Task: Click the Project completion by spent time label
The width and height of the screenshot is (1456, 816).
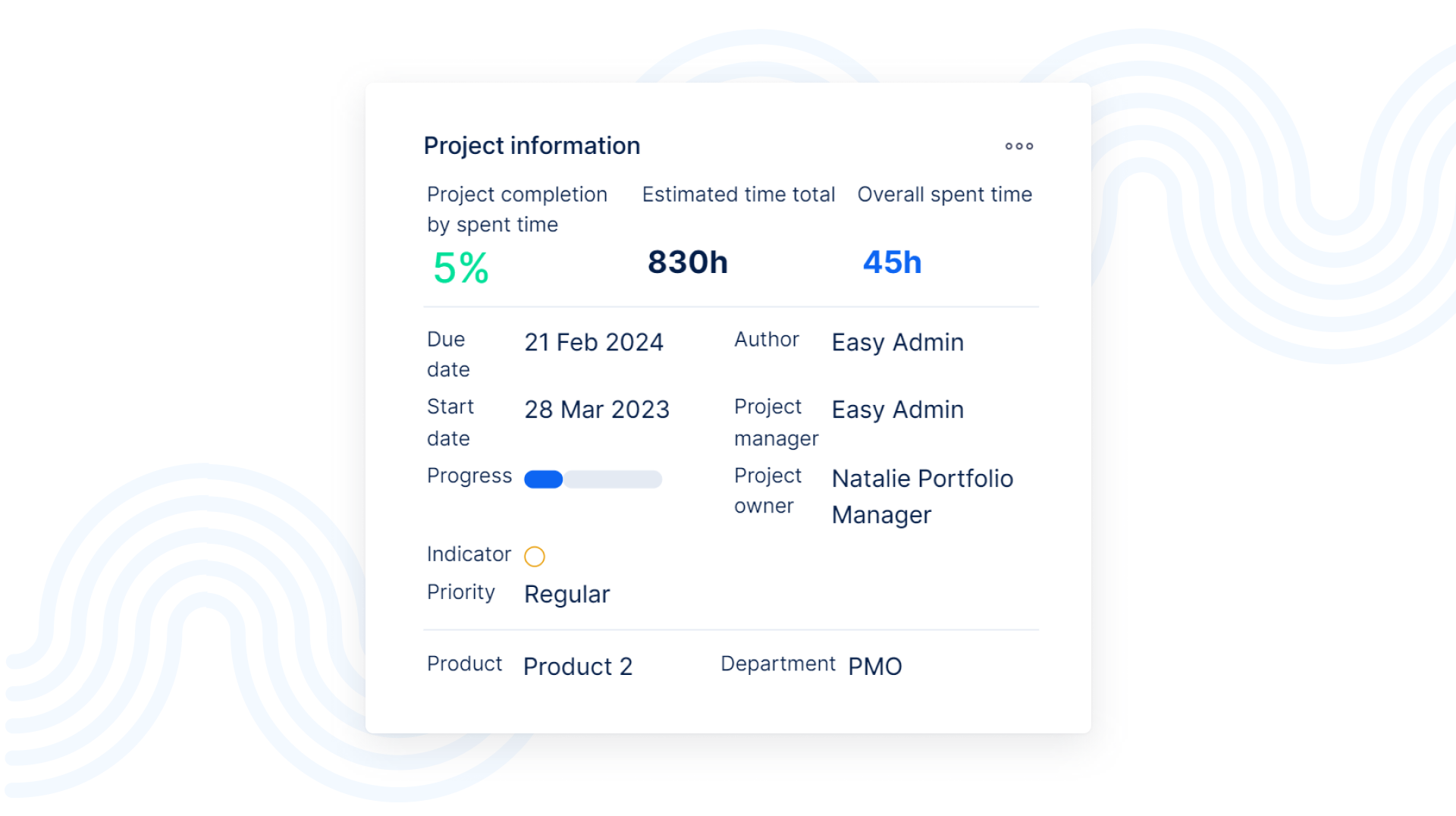Action: pyautogui.click(x=516, y=209)
